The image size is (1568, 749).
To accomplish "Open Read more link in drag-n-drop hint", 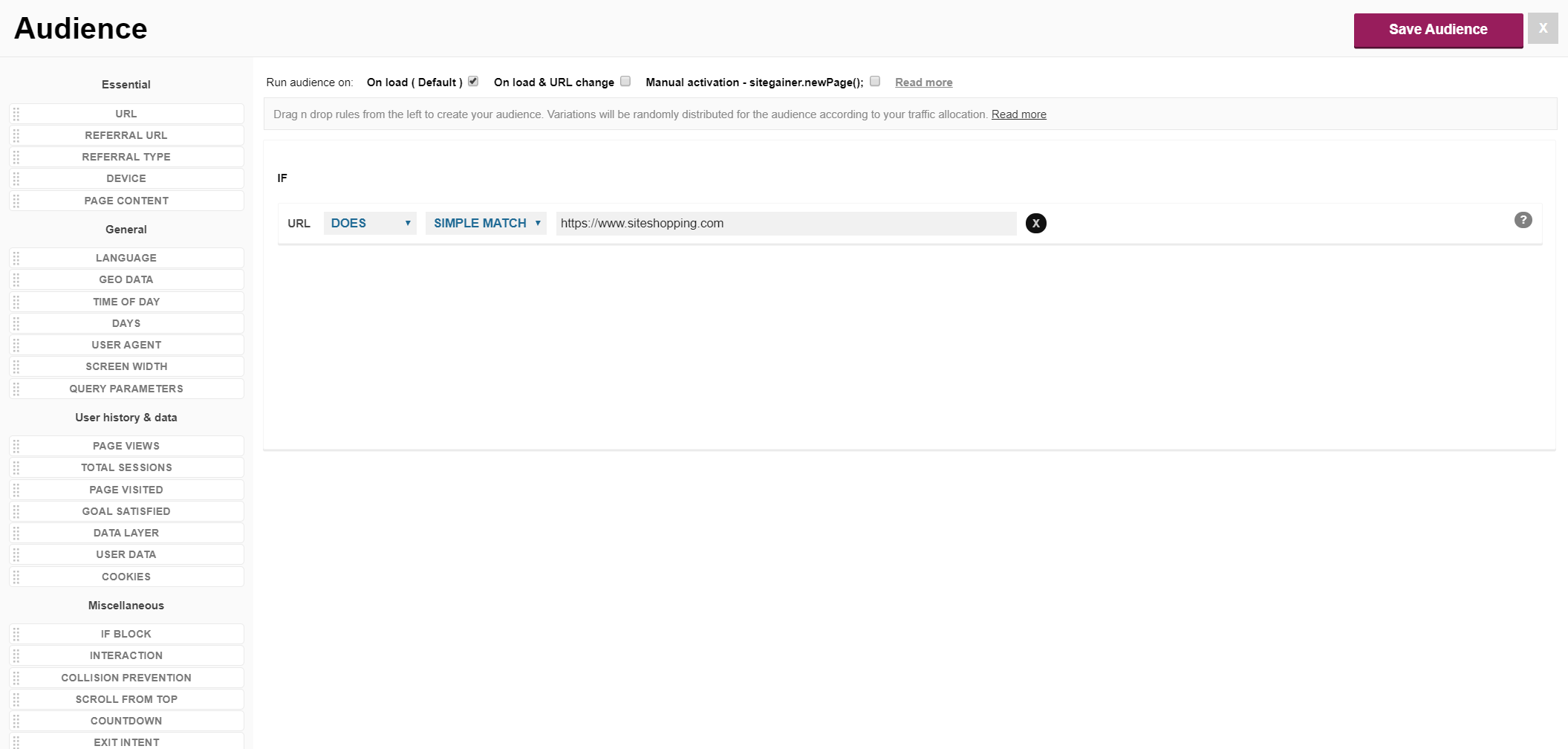I will [x=1018, y=114].
